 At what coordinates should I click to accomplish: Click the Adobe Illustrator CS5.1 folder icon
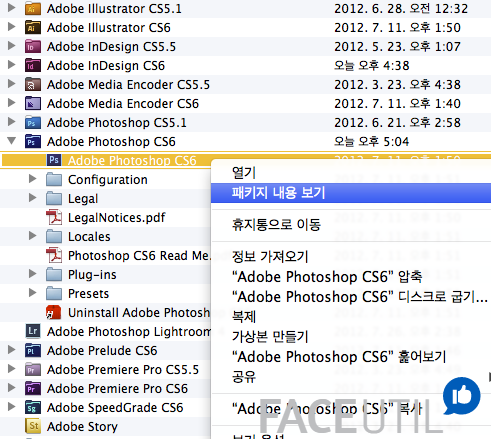(33, 9)
